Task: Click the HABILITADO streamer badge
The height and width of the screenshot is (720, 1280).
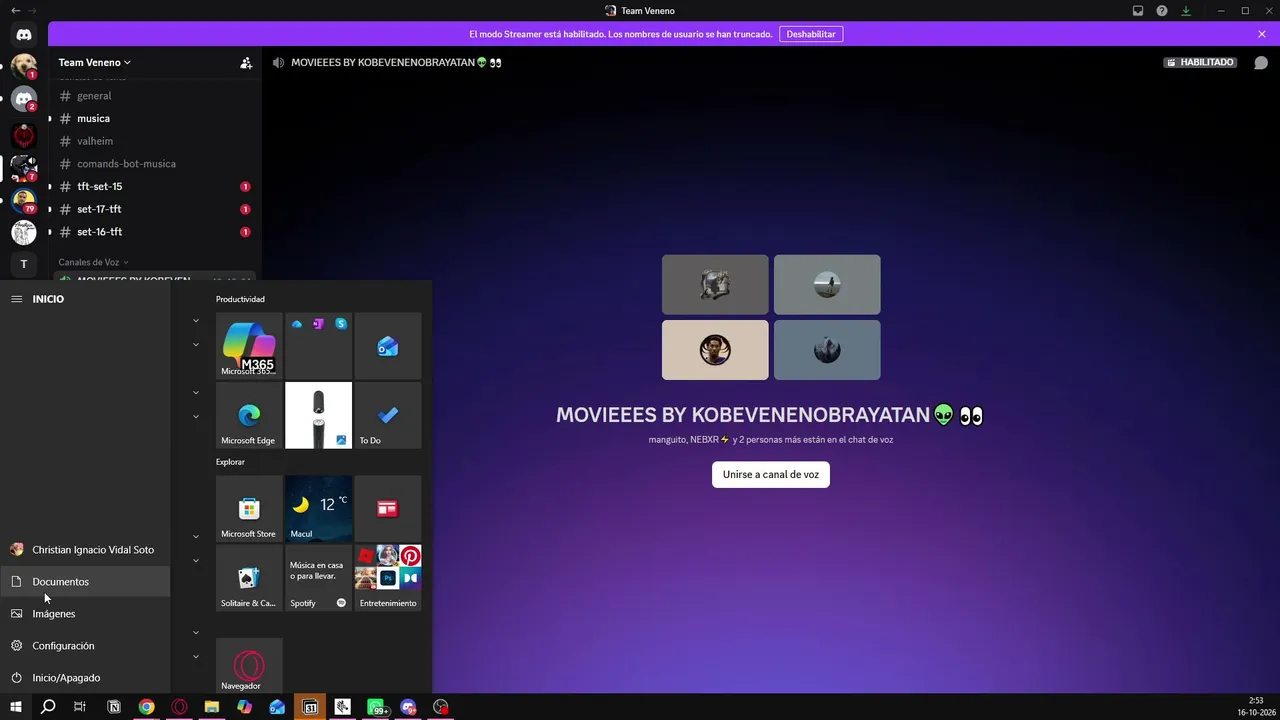Action: coord(1200,62)
